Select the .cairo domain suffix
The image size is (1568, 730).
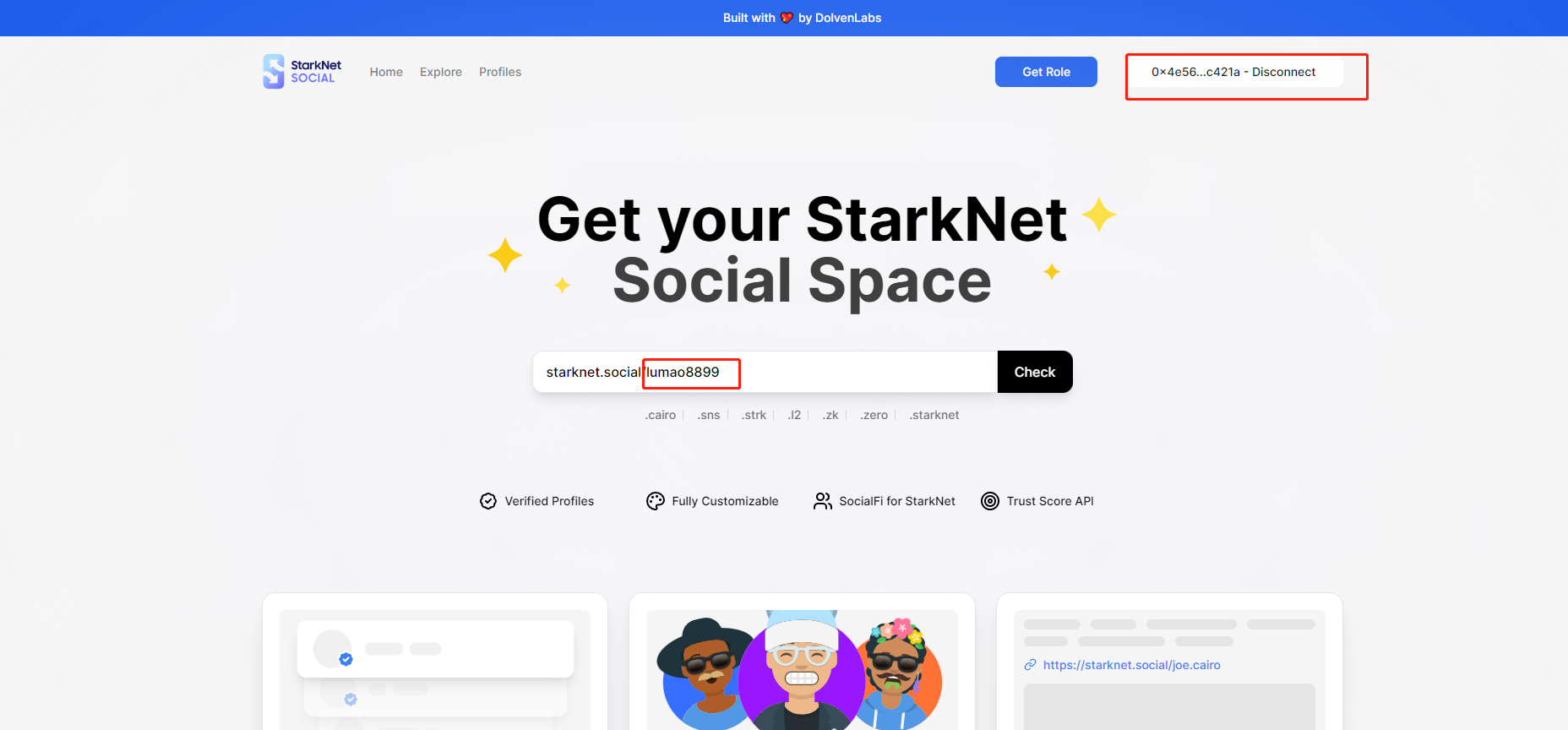[661, 415]
